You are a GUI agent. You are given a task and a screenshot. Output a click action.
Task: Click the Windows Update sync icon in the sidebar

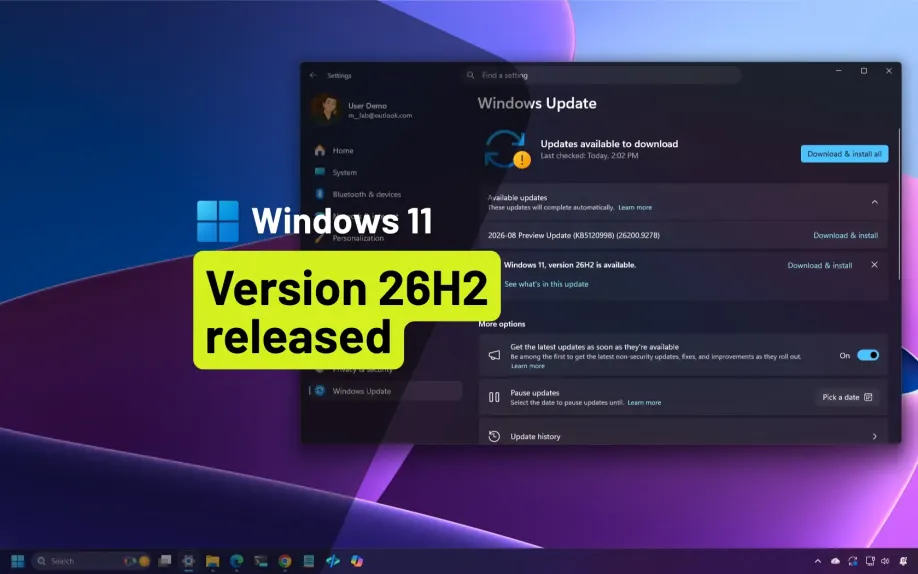(320, 391)
